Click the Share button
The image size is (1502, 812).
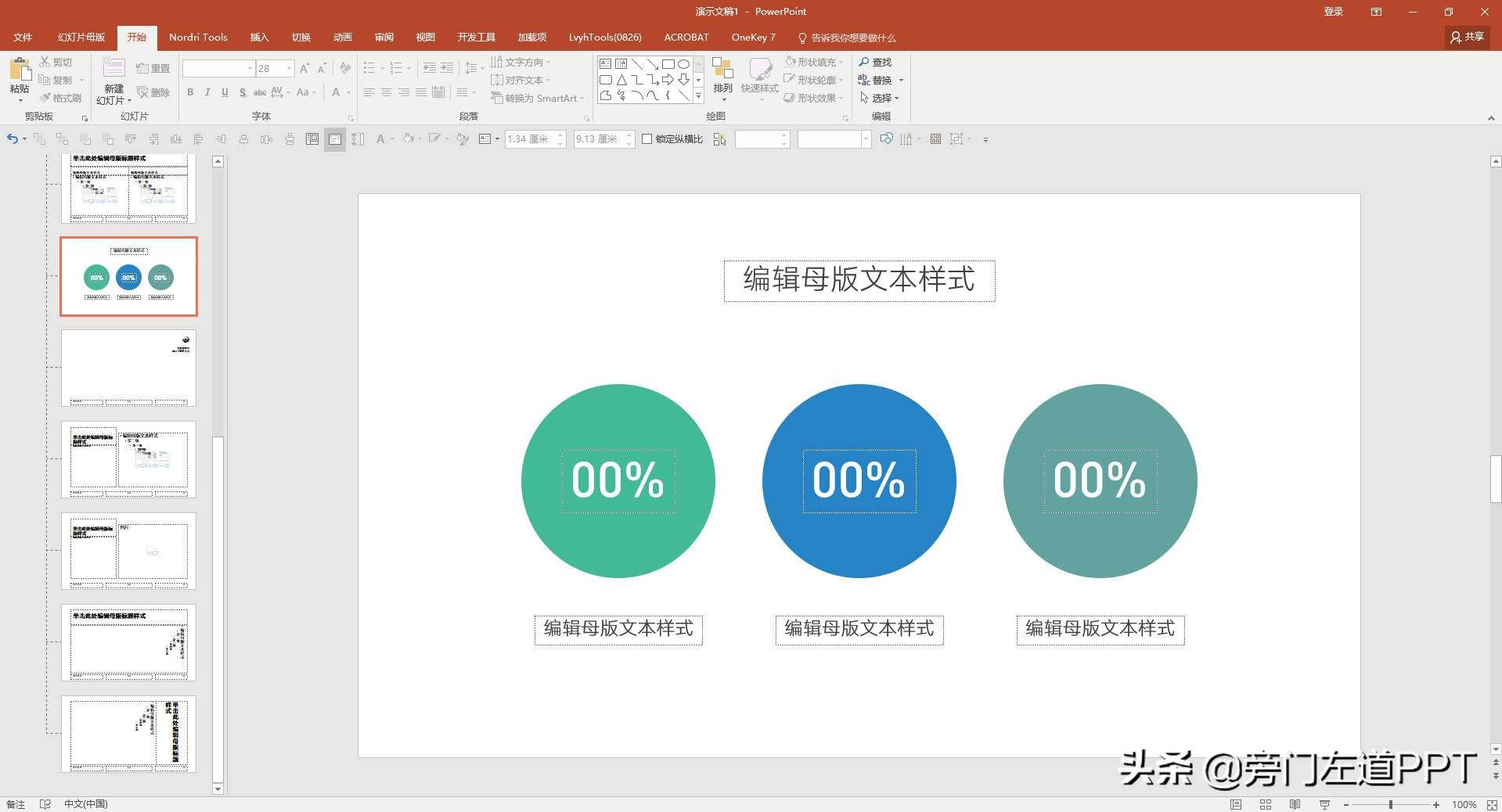click(x=1467, y=37)
